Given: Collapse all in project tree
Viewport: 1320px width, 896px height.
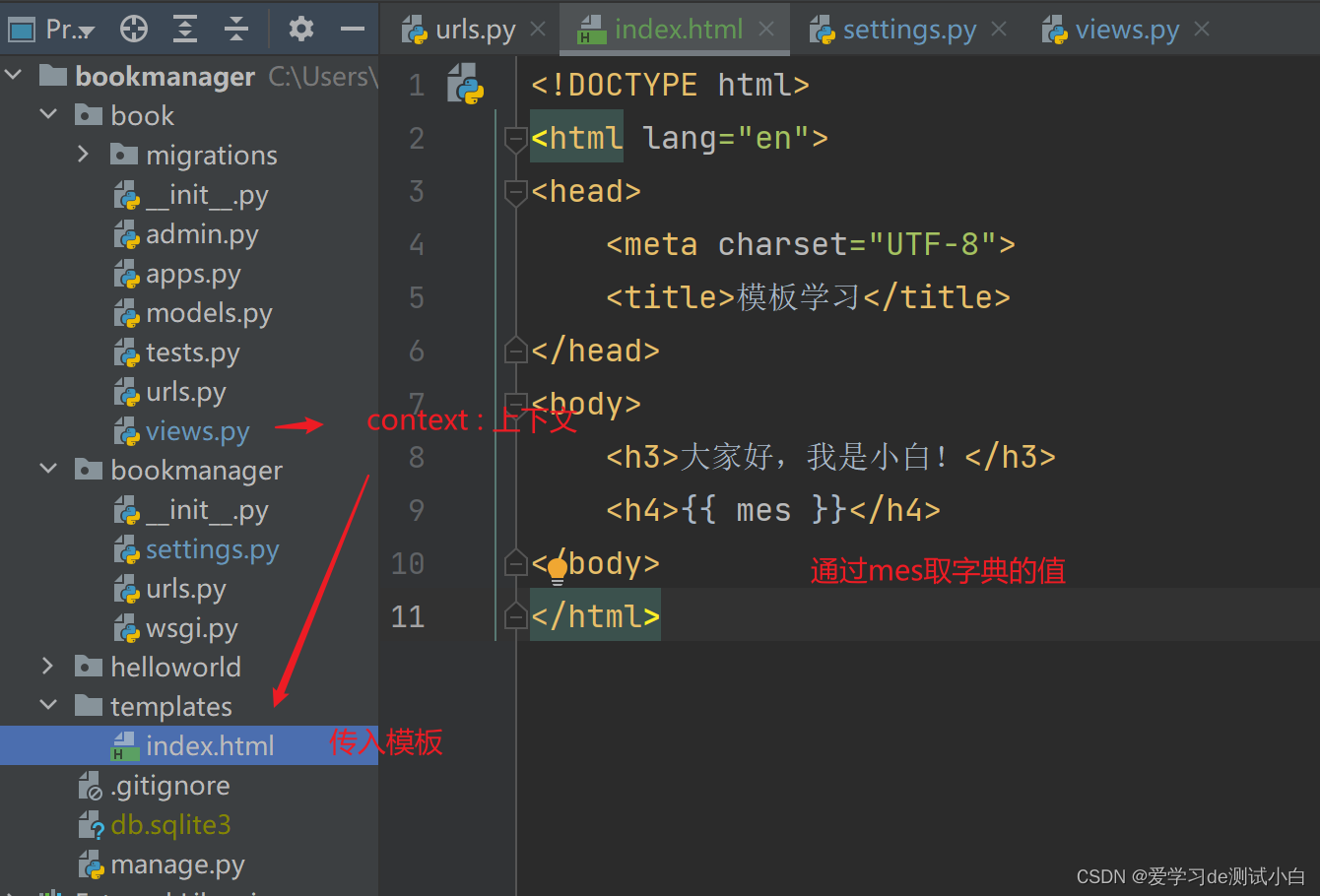Looking at the screenshot, I should [x=236, y=30].
